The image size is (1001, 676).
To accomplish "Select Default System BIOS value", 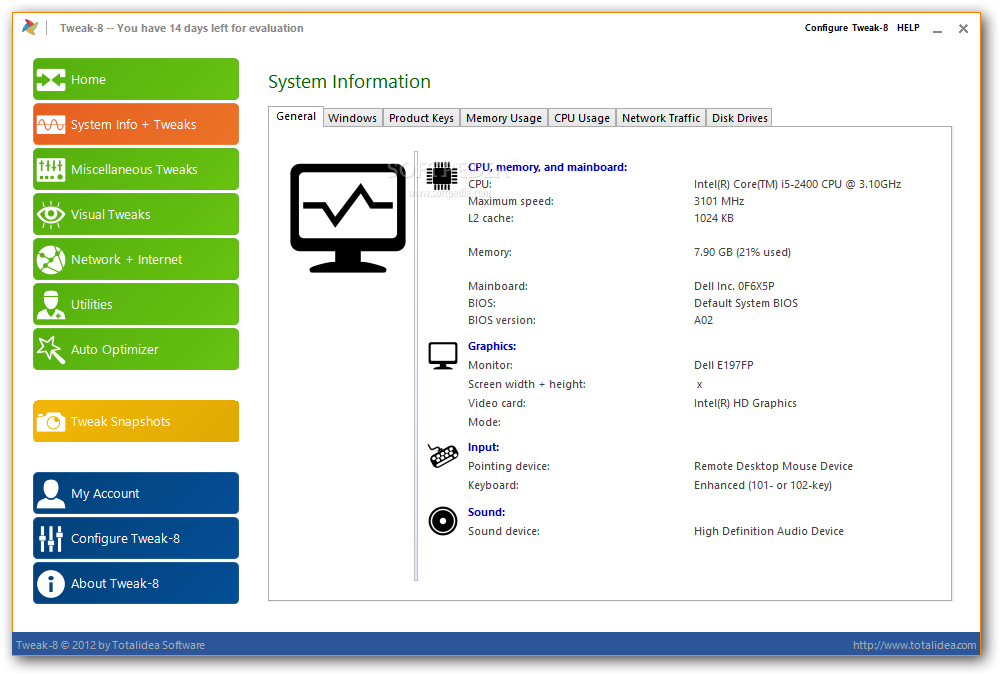I will coord(746,303).
